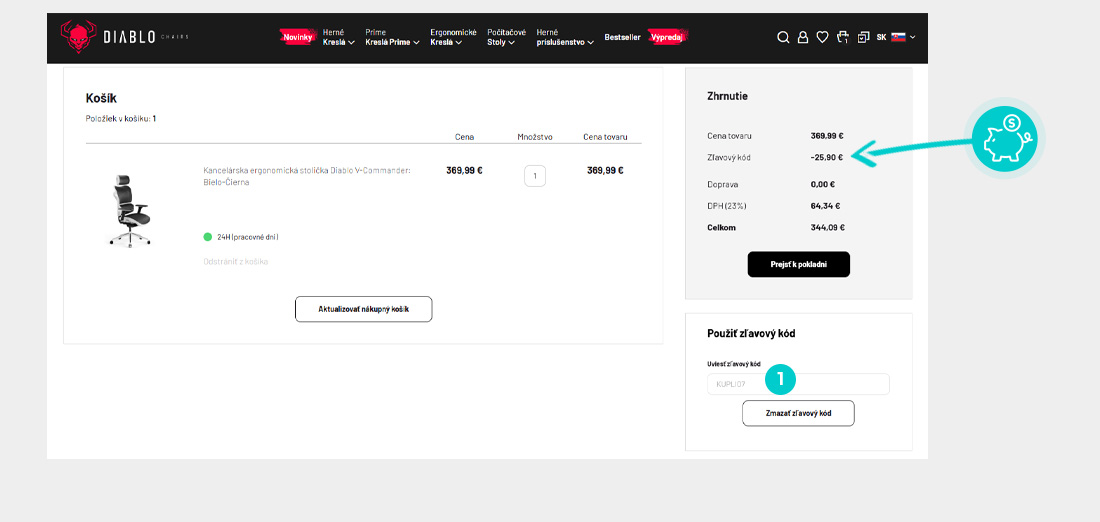The height and width of the screenshot is (522, 1100).
Task: Click the product quantity input field
Action: coord(535,176)
